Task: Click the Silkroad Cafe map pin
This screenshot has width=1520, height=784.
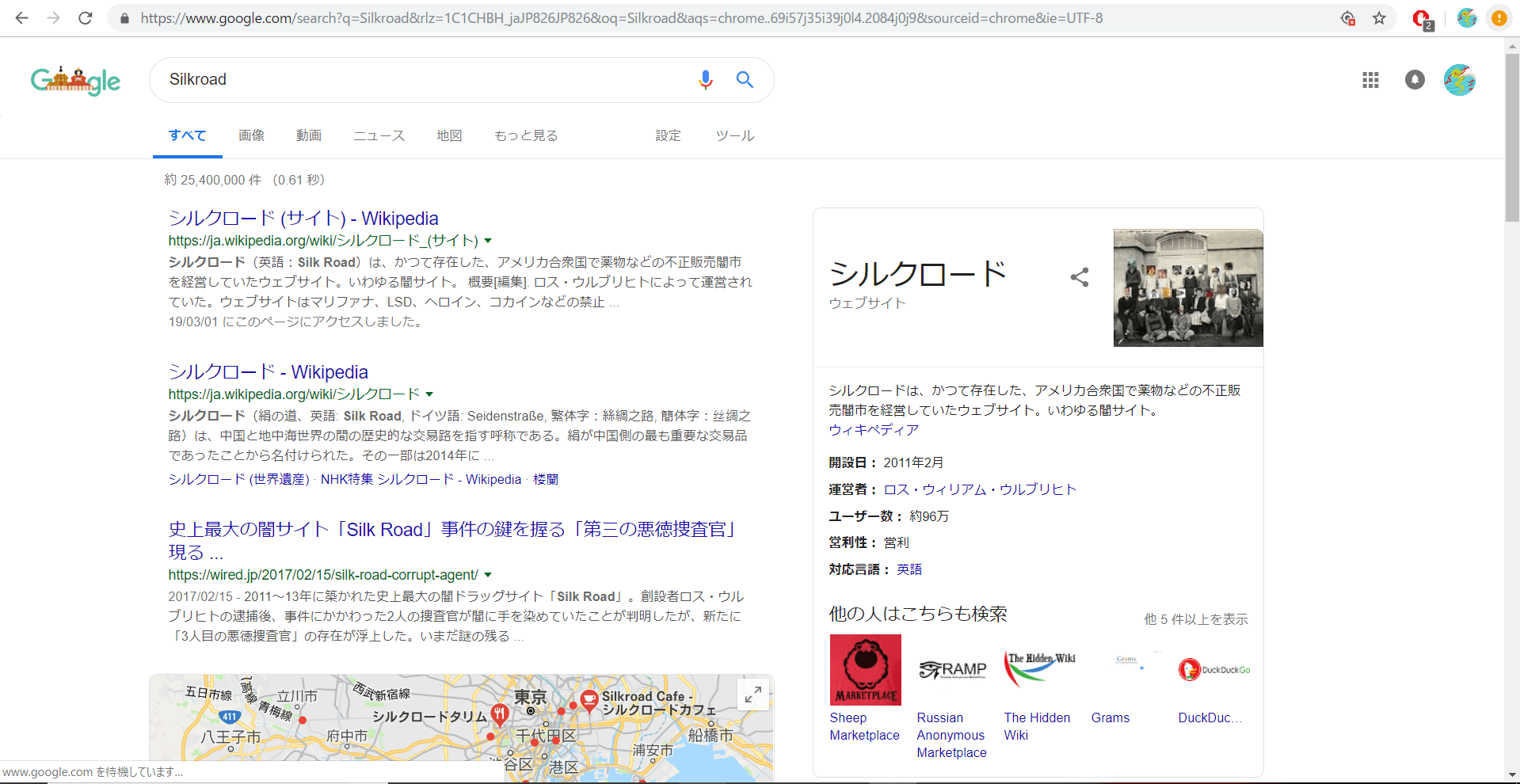Action: [x=589, y=701]
